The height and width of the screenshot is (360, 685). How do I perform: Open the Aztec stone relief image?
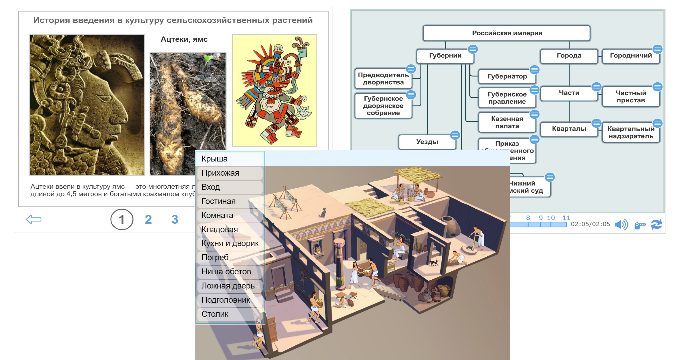(87, 105)
